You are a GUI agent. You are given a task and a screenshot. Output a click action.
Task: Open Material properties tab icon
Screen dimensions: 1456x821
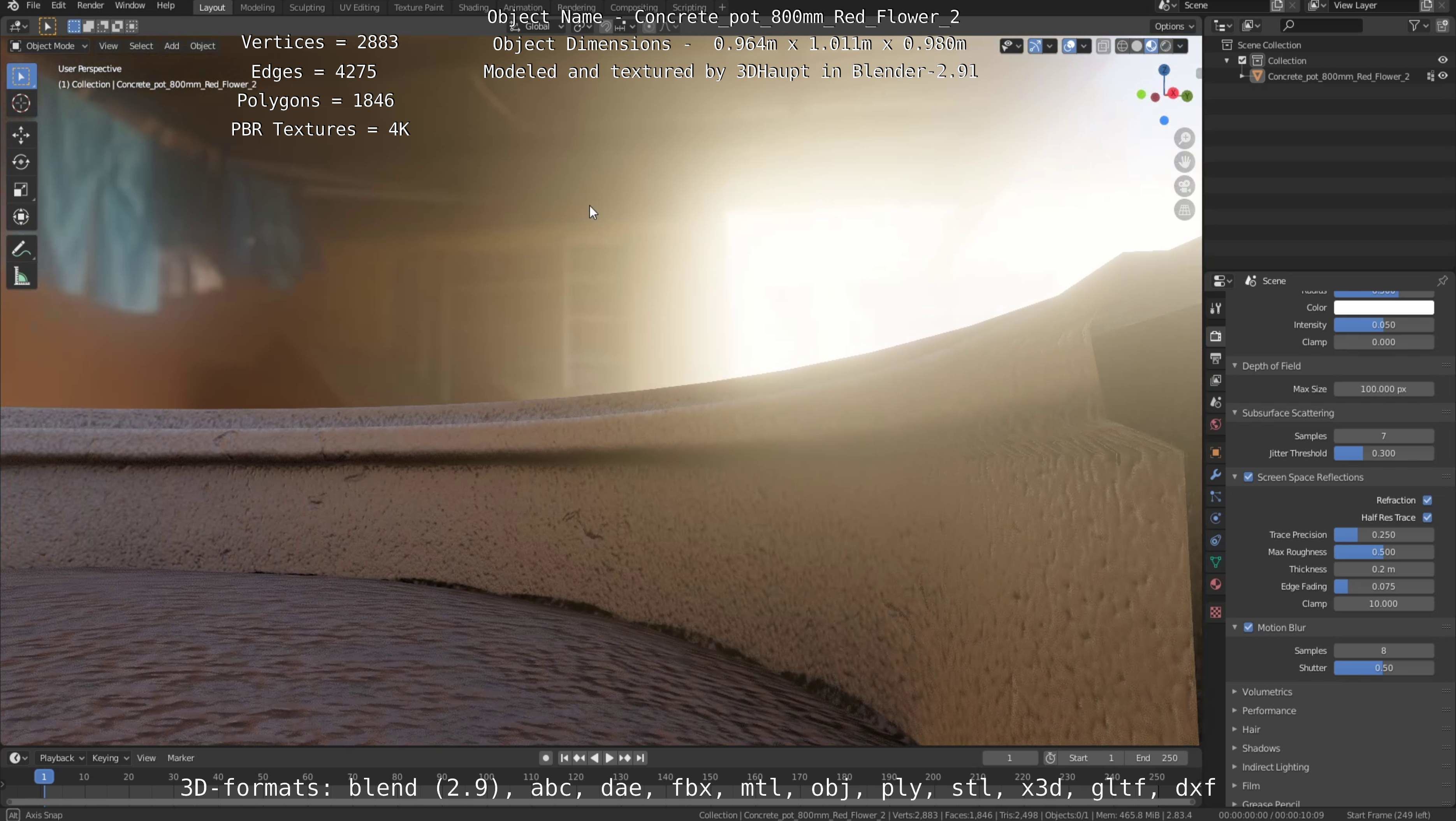1216,584
